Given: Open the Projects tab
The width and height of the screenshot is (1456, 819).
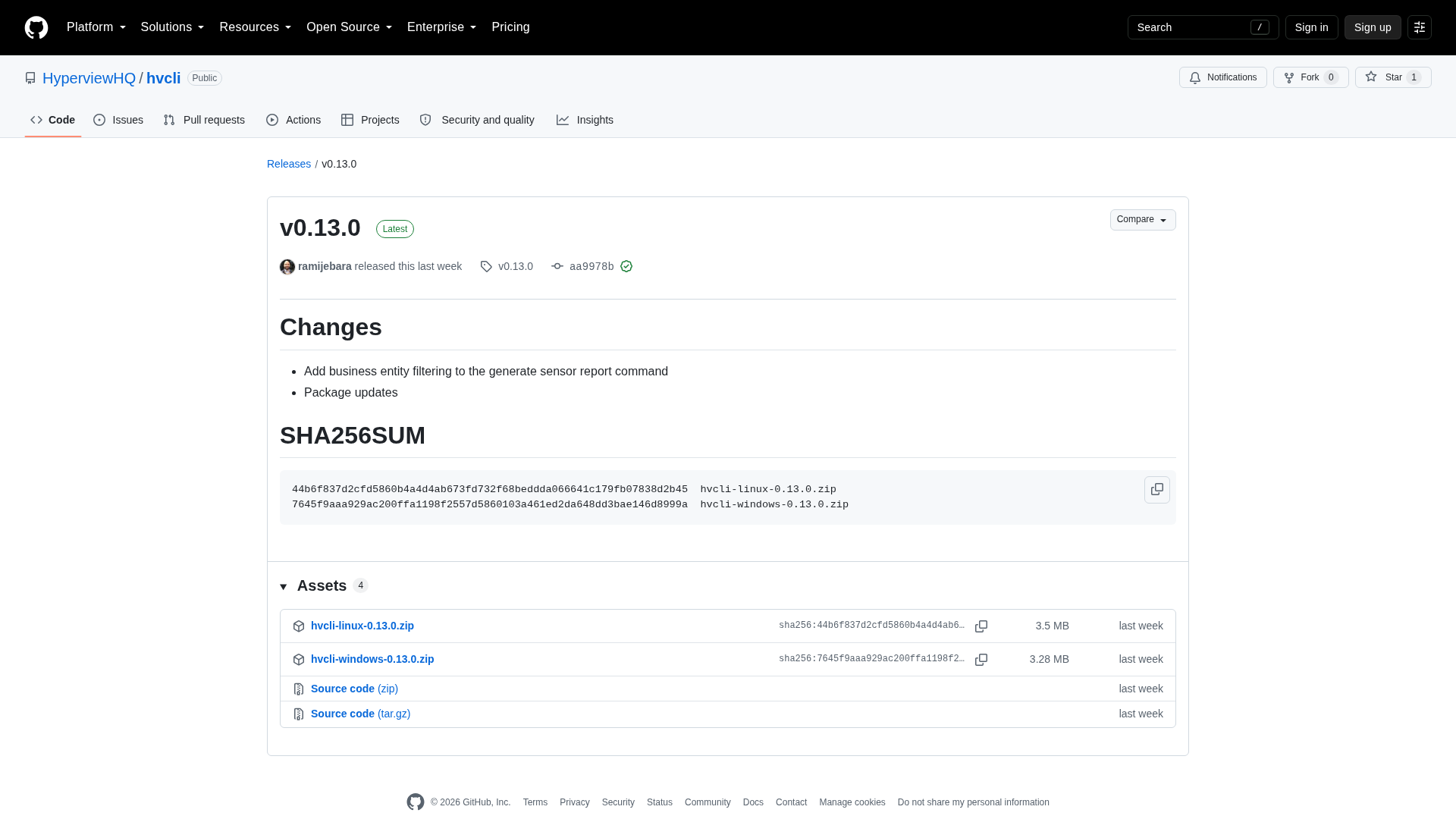Looking at the screenshot, I should pyautogui.click(x=370, y=120).
